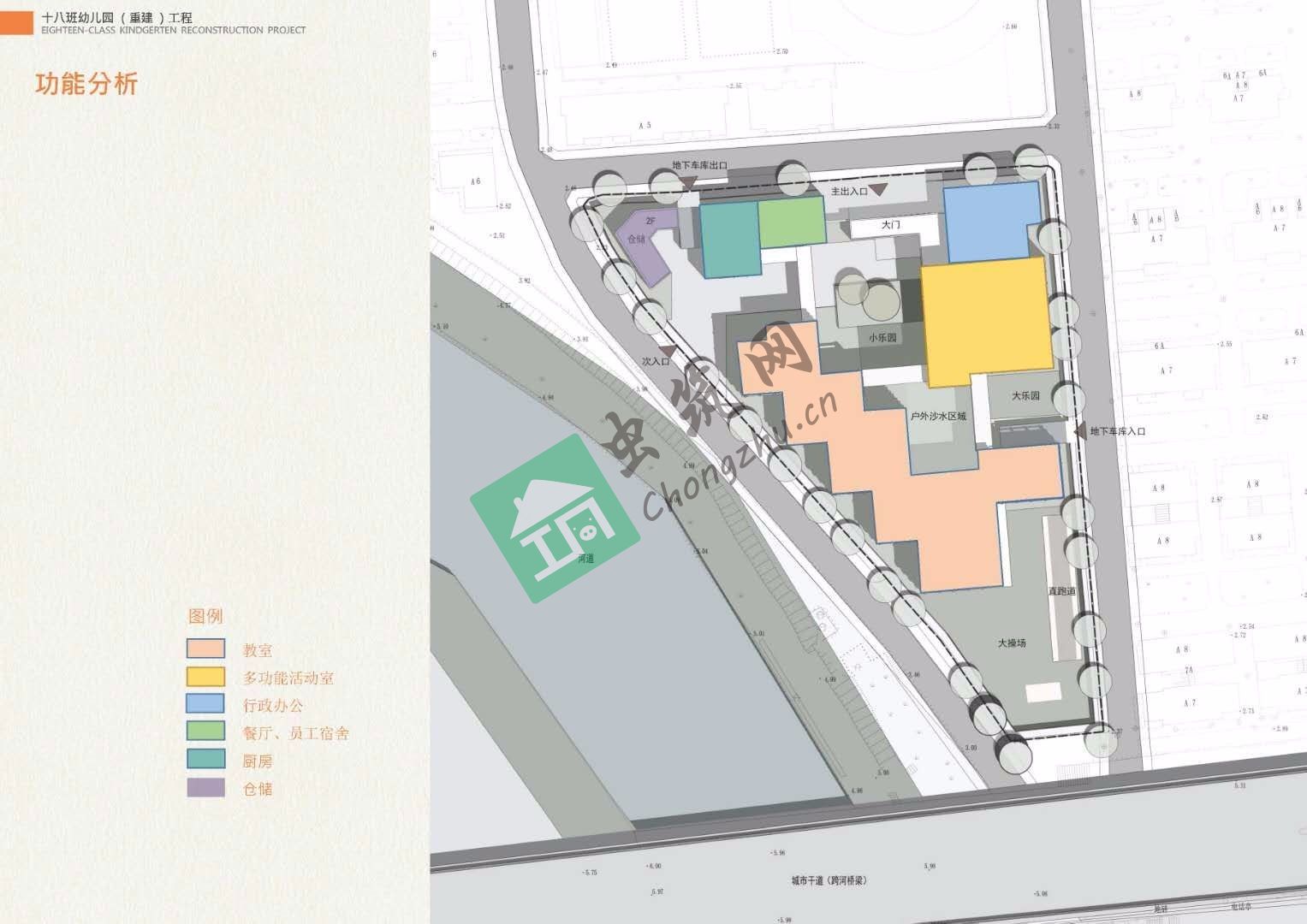Click the round tree canopies in 小乐园
This screenshot has height=924, width=1307.
coord(870,296)
